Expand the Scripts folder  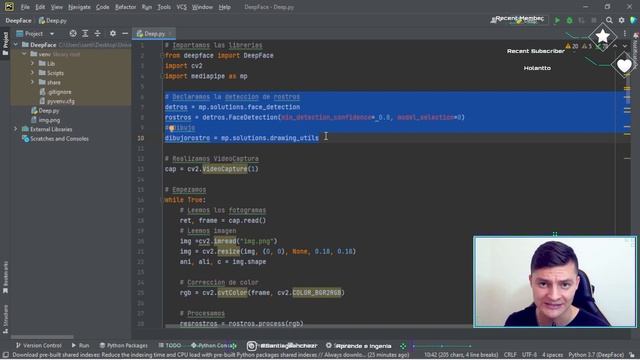pos(33,73)
